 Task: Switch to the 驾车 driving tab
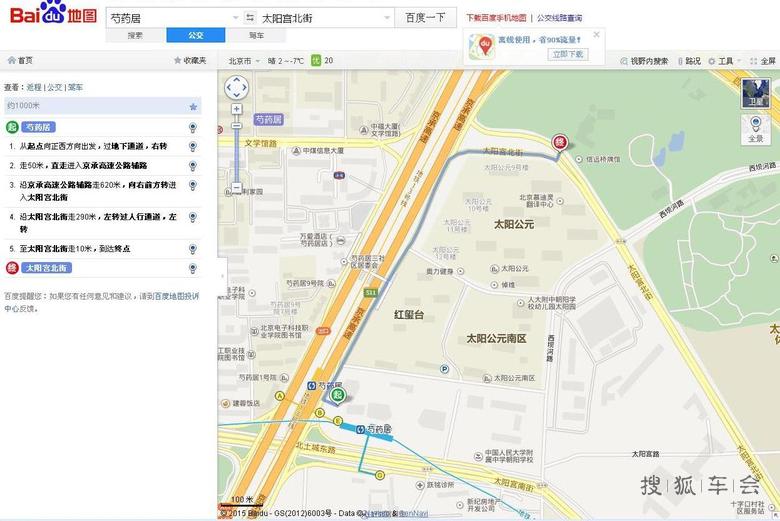tap(257, 36)
